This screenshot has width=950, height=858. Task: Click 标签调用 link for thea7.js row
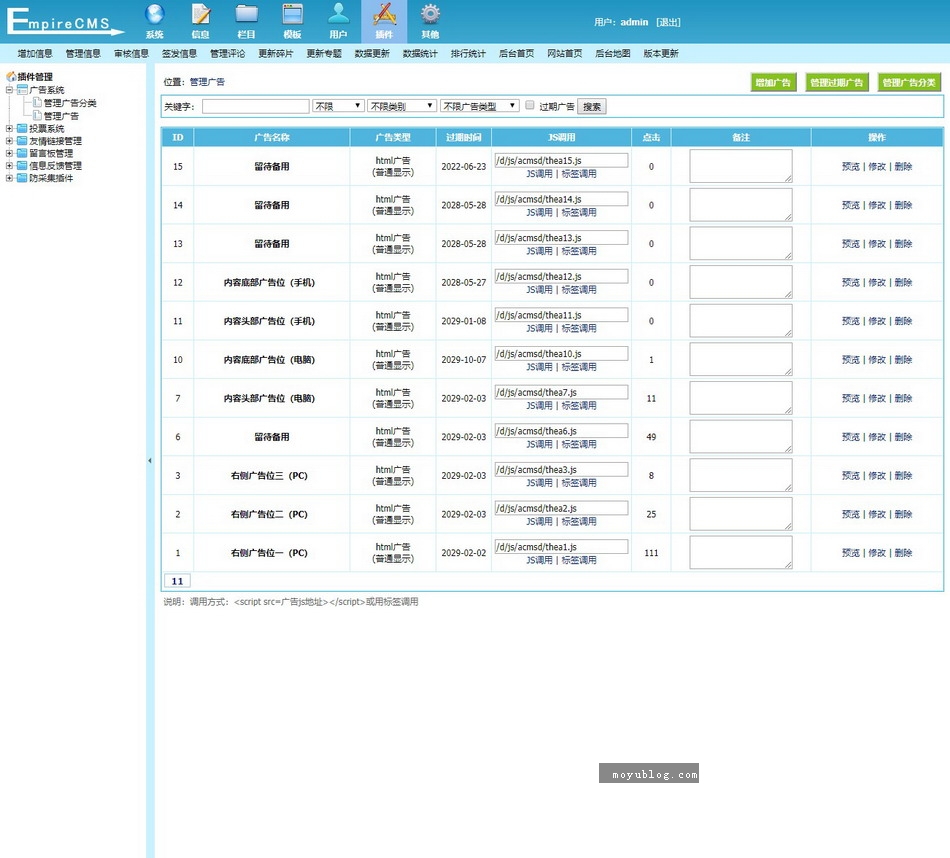pyautogui.click(x=579, y=406)
